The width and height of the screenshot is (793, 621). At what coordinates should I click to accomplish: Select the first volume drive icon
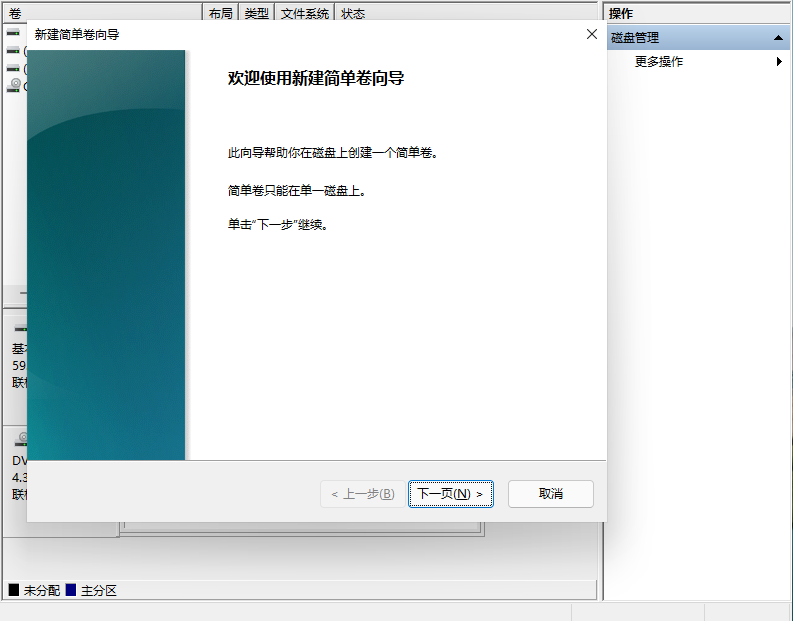point(13,32)
